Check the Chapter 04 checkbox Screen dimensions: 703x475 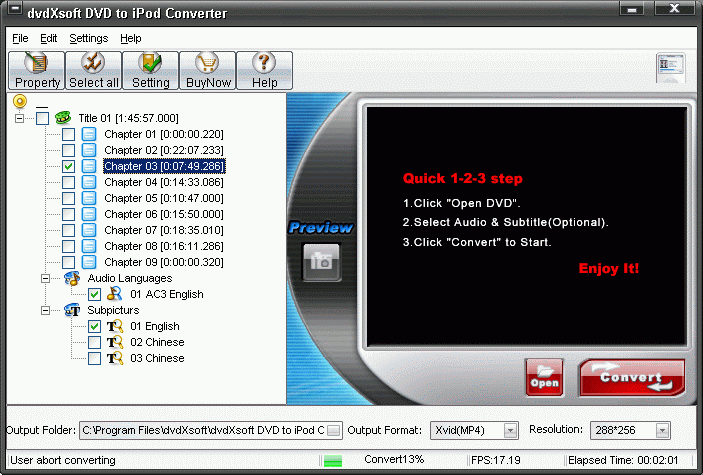(68, 182)
